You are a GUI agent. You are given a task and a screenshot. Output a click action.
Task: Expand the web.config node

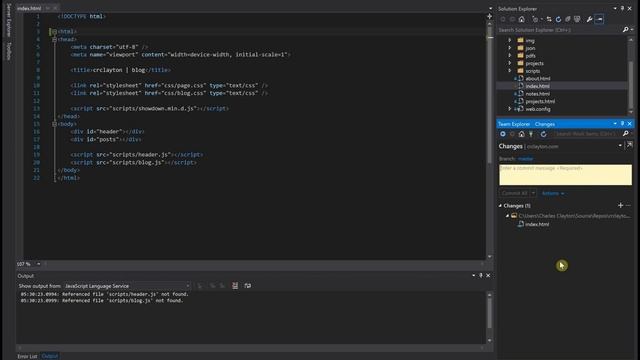point(510,109)
